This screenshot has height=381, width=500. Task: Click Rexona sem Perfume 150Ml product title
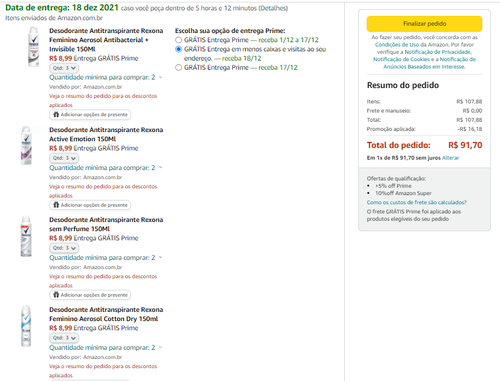tap(106, 224)
